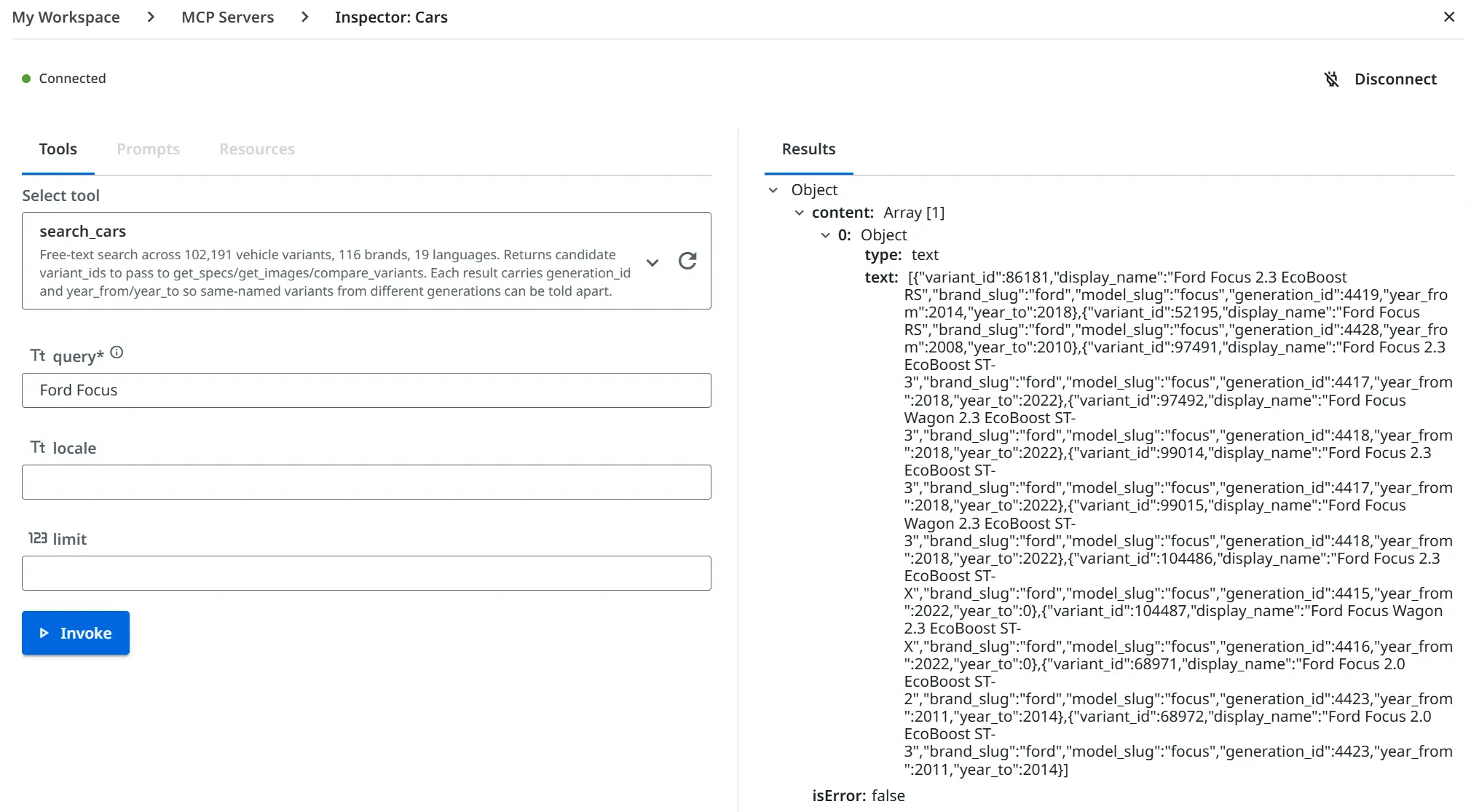
Task: Collapse the 0: Object node
Action: pos(825,235)
